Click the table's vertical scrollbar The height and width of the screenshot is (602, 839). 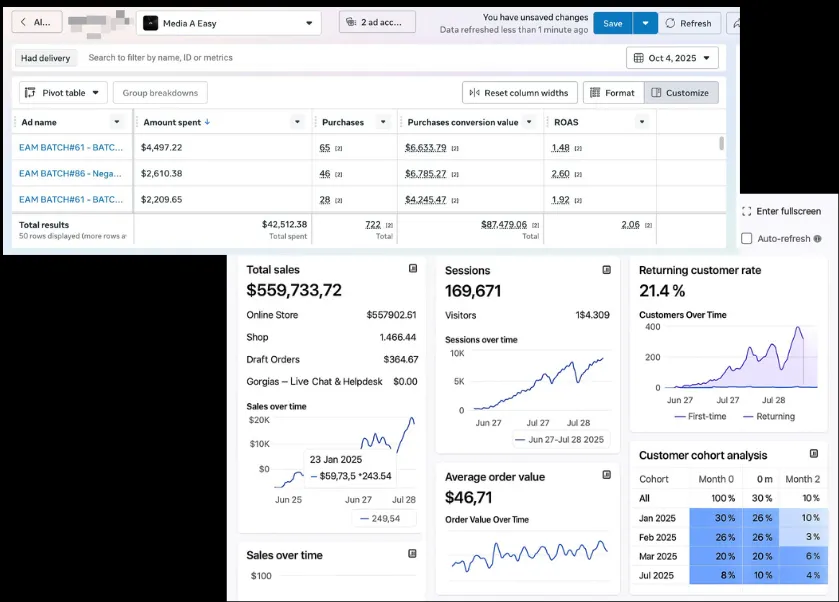tap(721, 144)
